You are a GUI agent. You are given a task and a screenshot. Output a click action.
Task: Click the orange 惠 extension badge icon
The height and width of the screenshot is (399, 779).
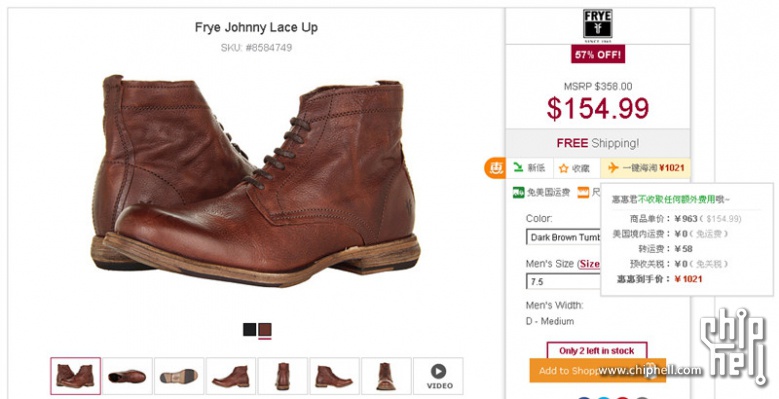coord(495,168)
